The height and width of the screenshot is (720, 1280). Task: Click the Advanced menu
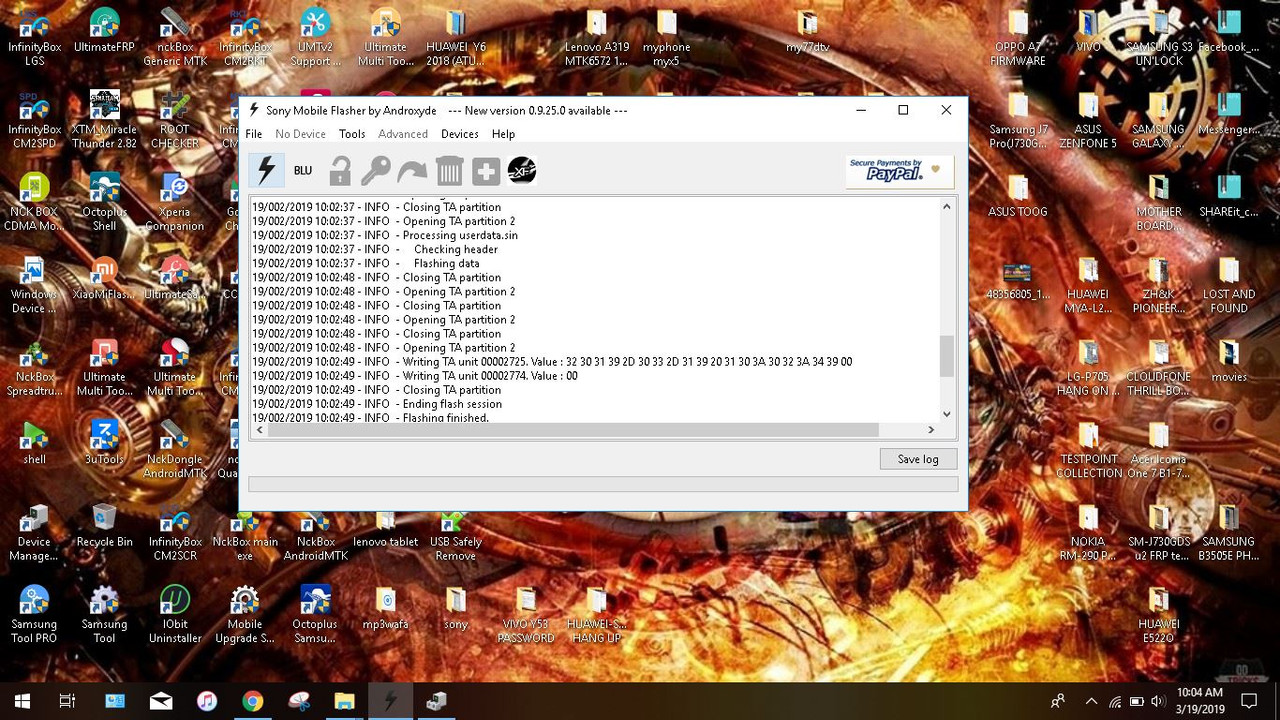403,134
